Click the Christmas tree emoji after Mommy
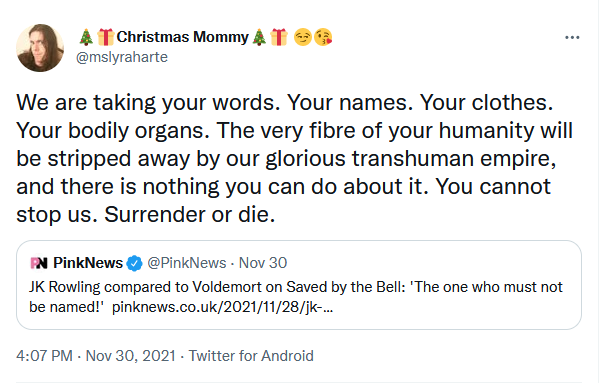Screen dimensions: 601x383 [259, 37]
